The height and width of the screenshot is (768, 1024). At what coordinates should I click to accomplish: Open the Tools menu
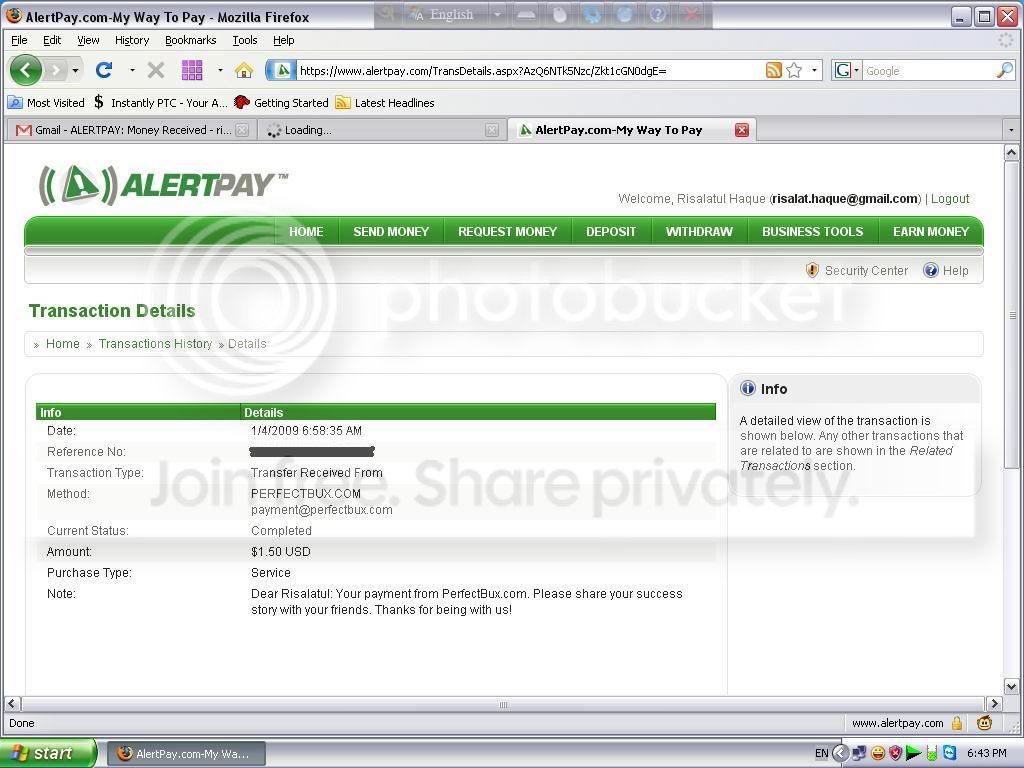(x=245, y=40)
